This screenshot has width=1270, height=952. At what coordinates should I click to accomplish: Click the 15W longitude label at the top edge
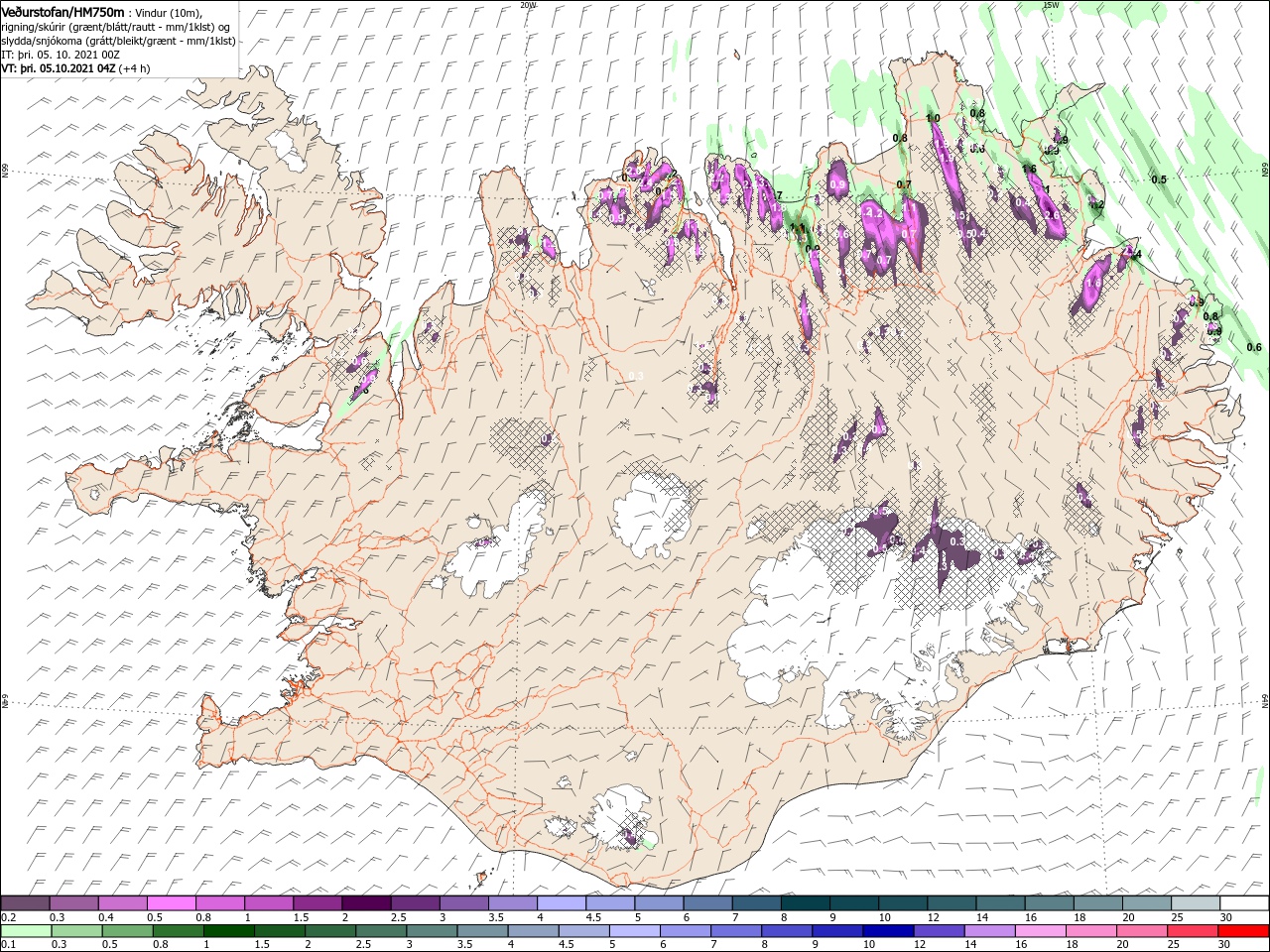click(1051, 5)
